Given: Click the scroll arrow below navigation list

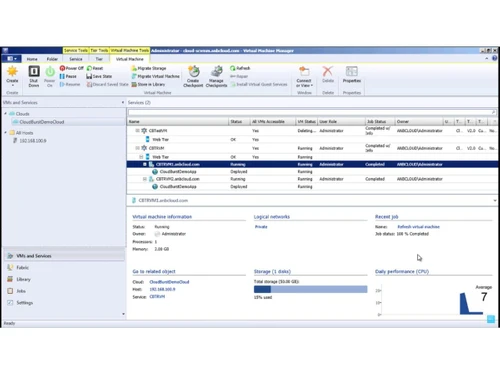Looking at the screenshot, I should (123, 314).
